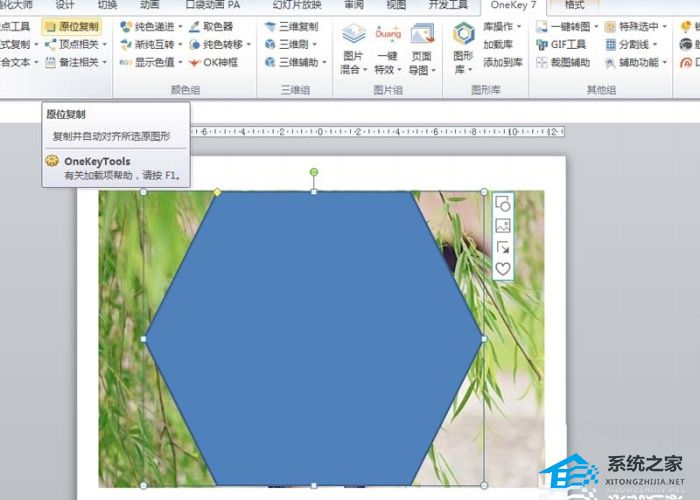Expand the 纯色转移 dropdown arrow

249,44
